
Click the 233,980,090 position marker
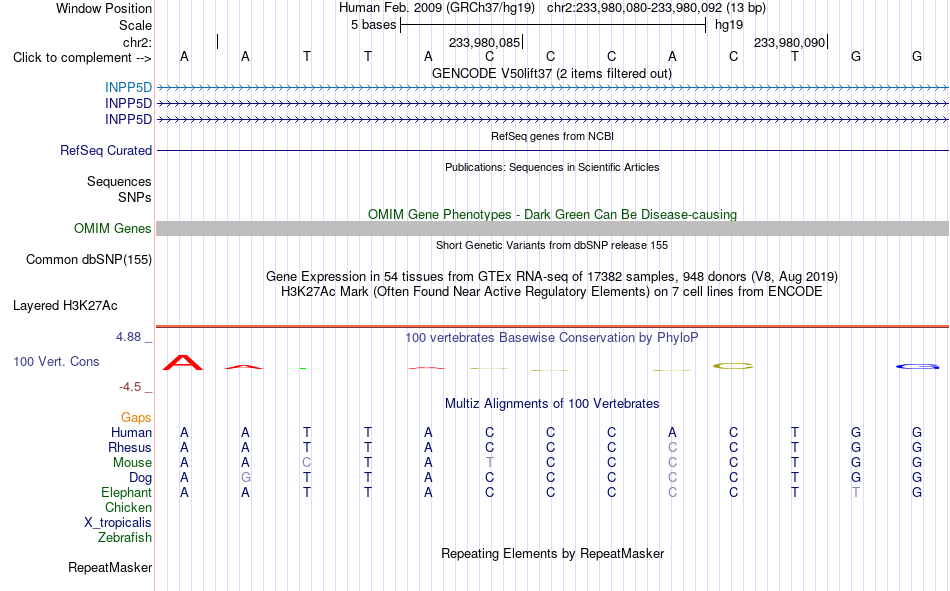coord(790,42)
